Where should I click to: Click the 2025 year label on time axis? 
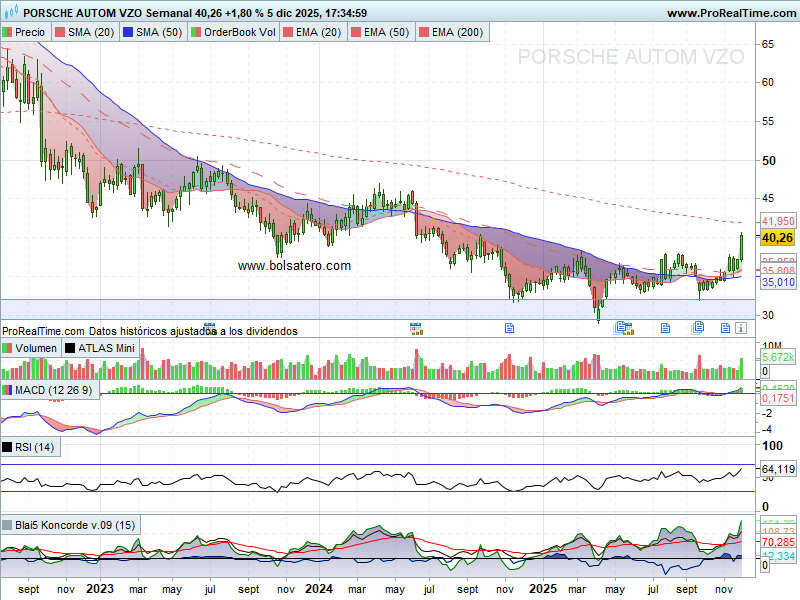pos(543,589)
